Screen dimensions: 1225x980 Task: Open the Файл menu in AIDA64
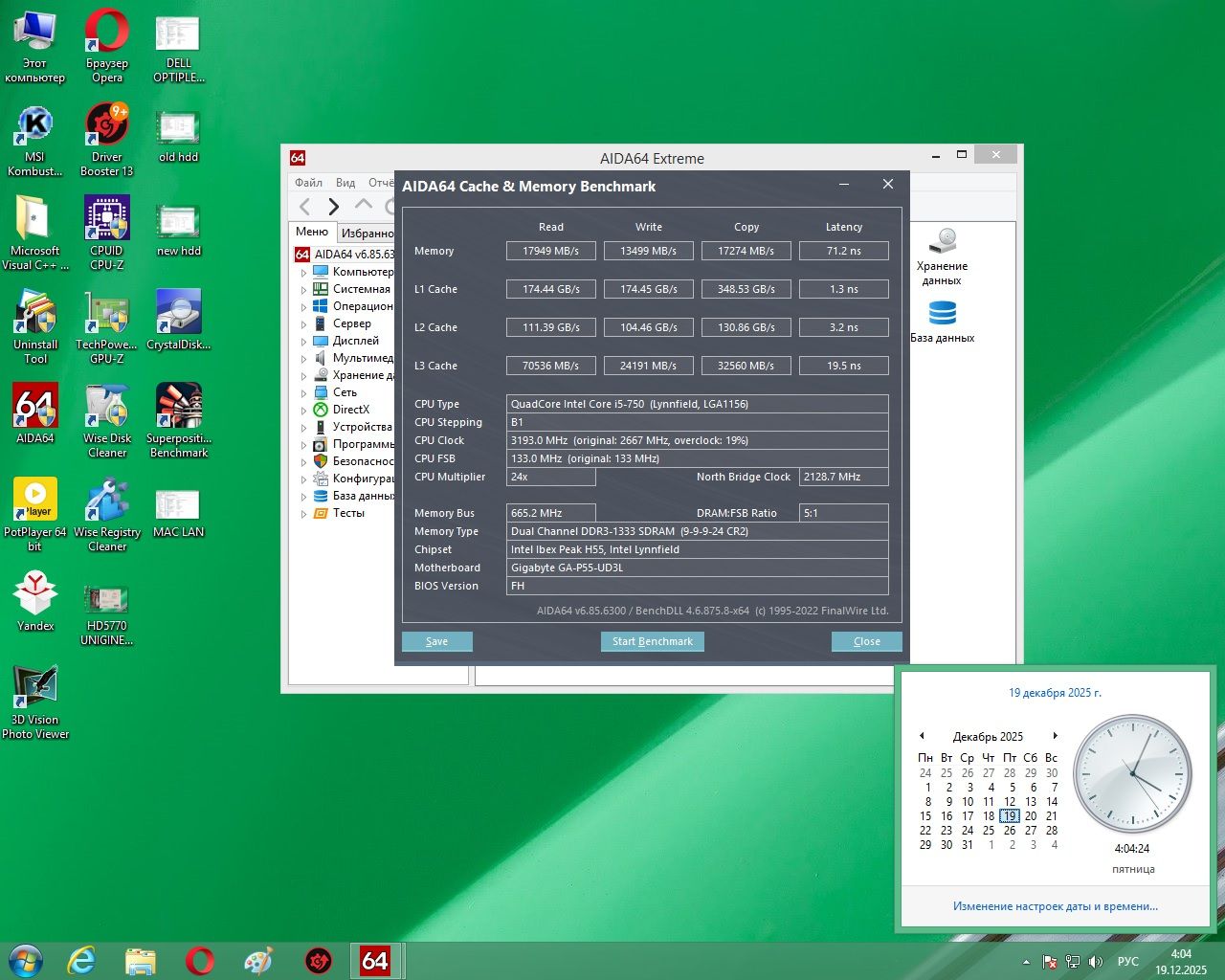click(308, 183)
